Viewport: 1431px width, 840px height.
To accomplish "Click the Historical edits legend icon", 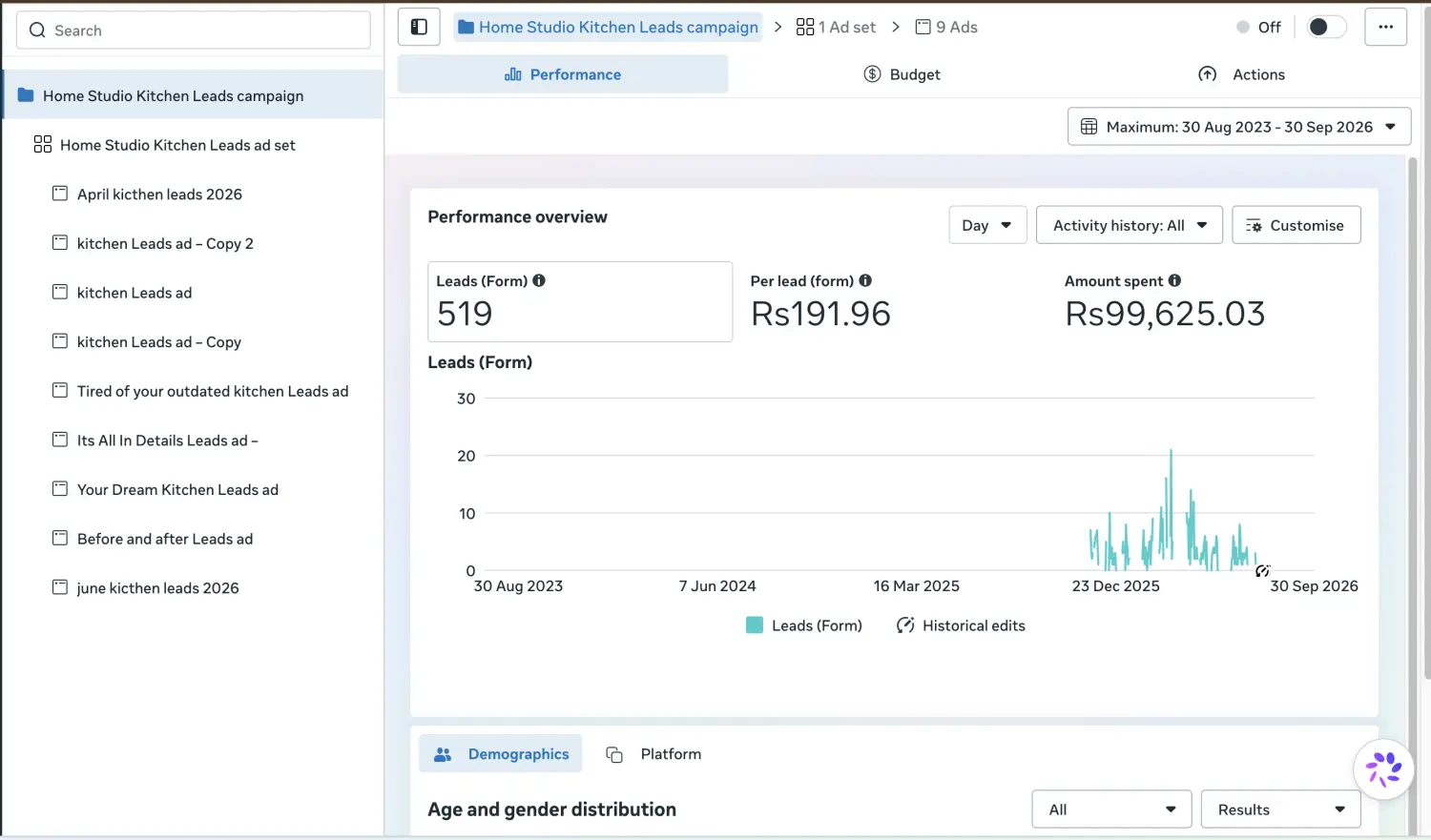I will click(905, 625).
